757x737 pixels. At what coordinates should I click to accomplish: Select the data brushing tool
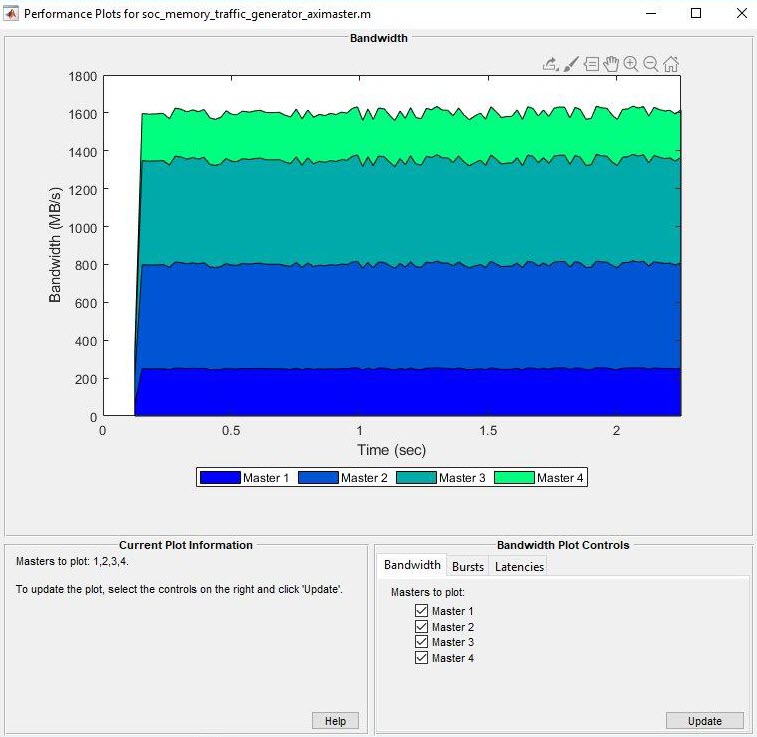(x=571, y=64)
